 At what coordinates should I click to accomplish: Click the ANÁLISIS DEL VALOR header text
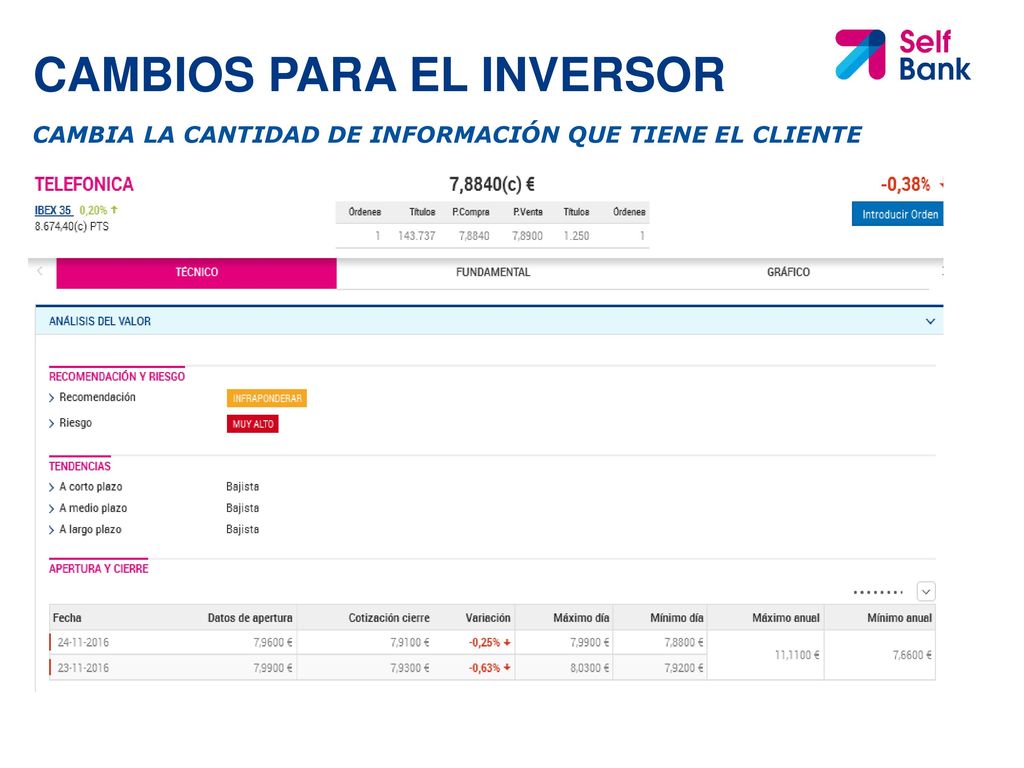100,321
